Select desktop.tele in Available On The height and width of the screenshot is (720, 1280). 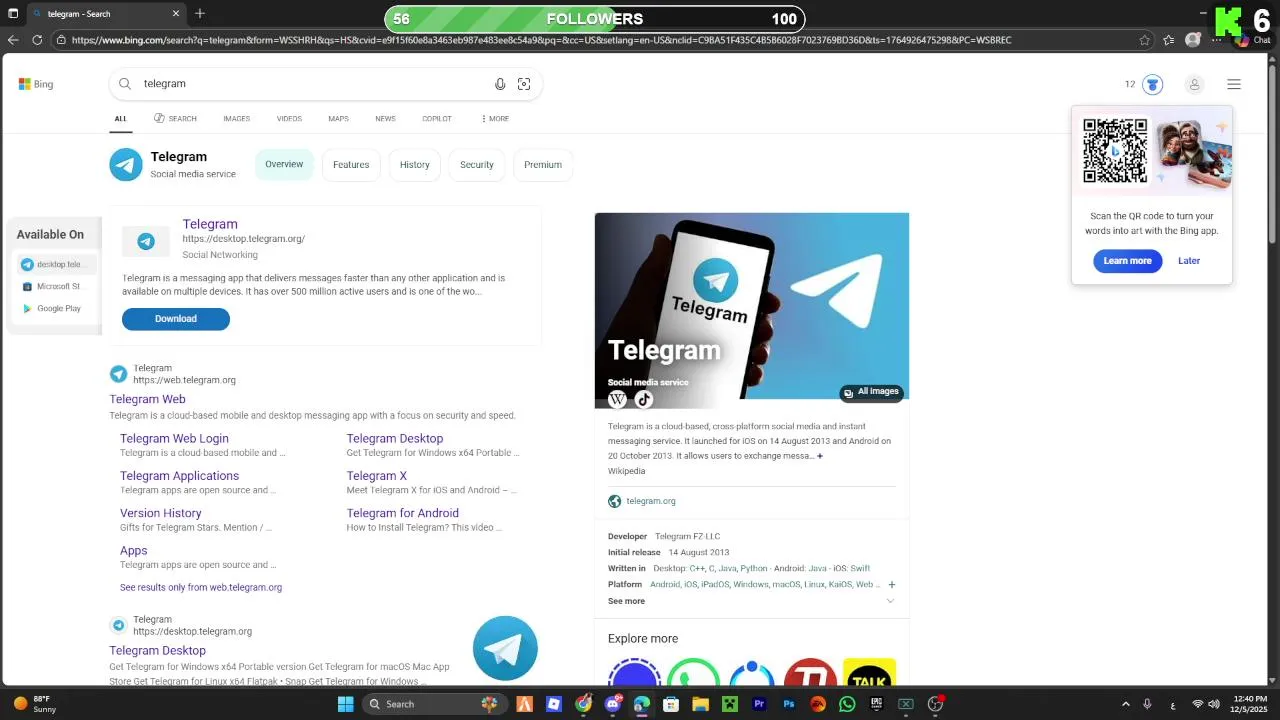(x=58, y=265)
